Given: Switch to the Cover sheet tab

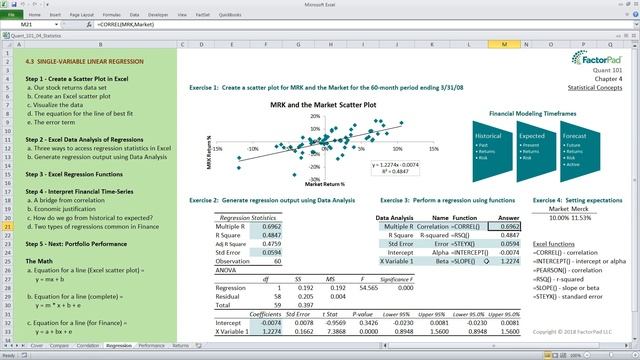Looking at the screenshot, I should coord(37,345).
